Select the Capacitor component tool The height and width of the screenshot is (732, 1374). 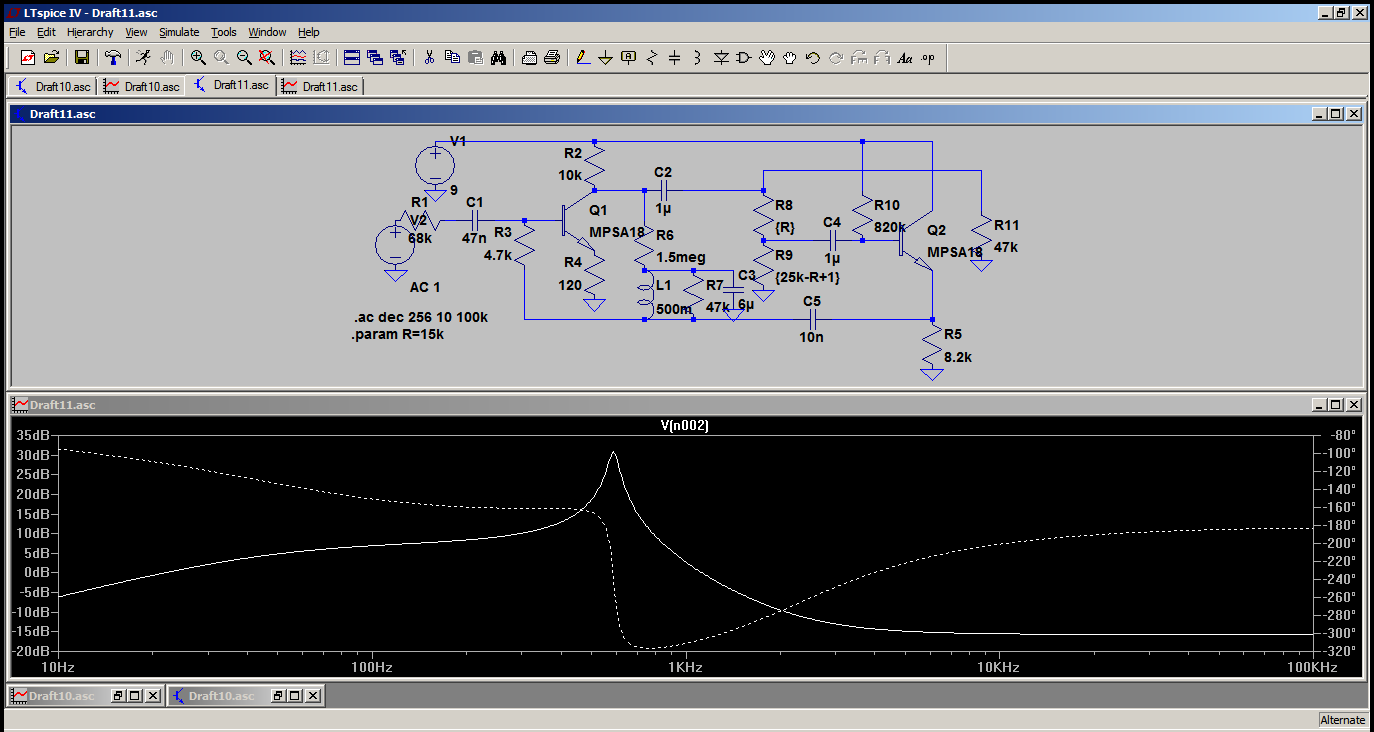(674, 58)
